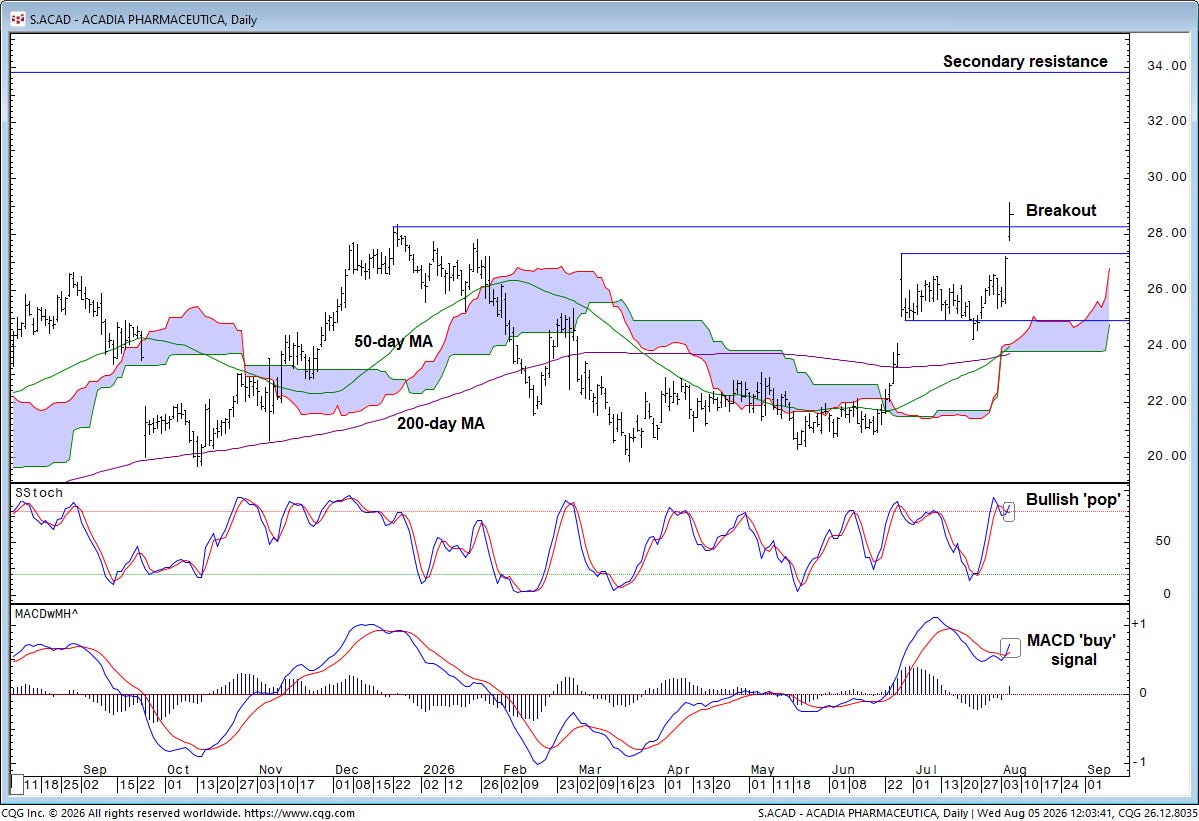Open the https://www.cqg.com link
The height and width of the screenshot is (821, 1199).
[x=300, y=813]
